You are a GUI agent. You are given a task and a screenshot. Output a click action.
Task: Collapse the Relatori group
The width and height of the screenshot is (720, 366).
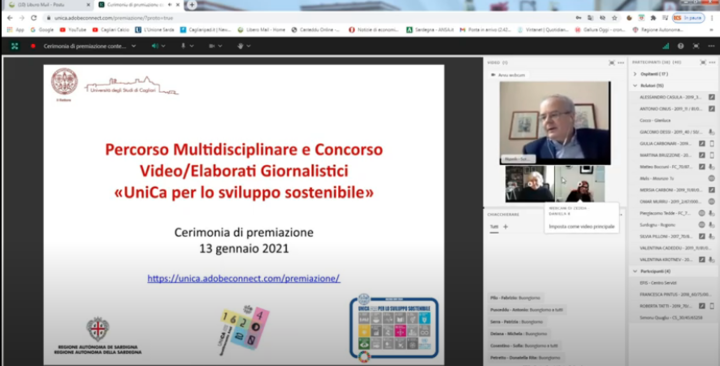tap(635, 85)
